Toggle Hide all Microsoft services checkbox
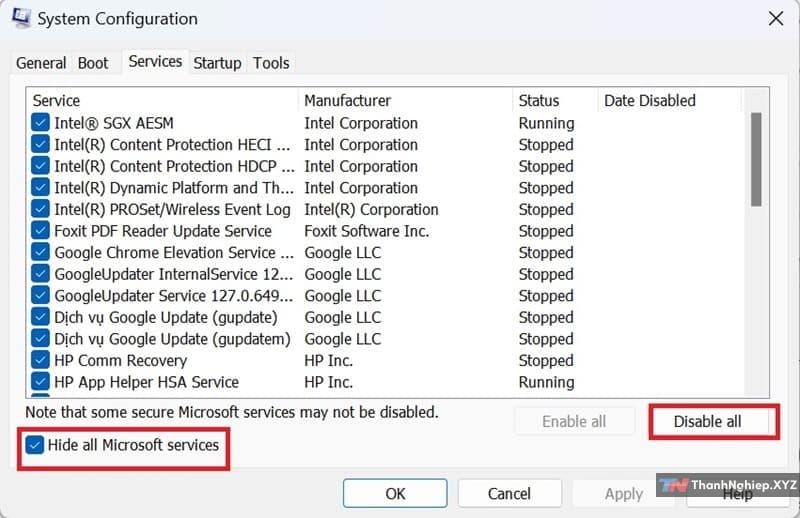Screen dimensions: 800x518 pos(35,445)
